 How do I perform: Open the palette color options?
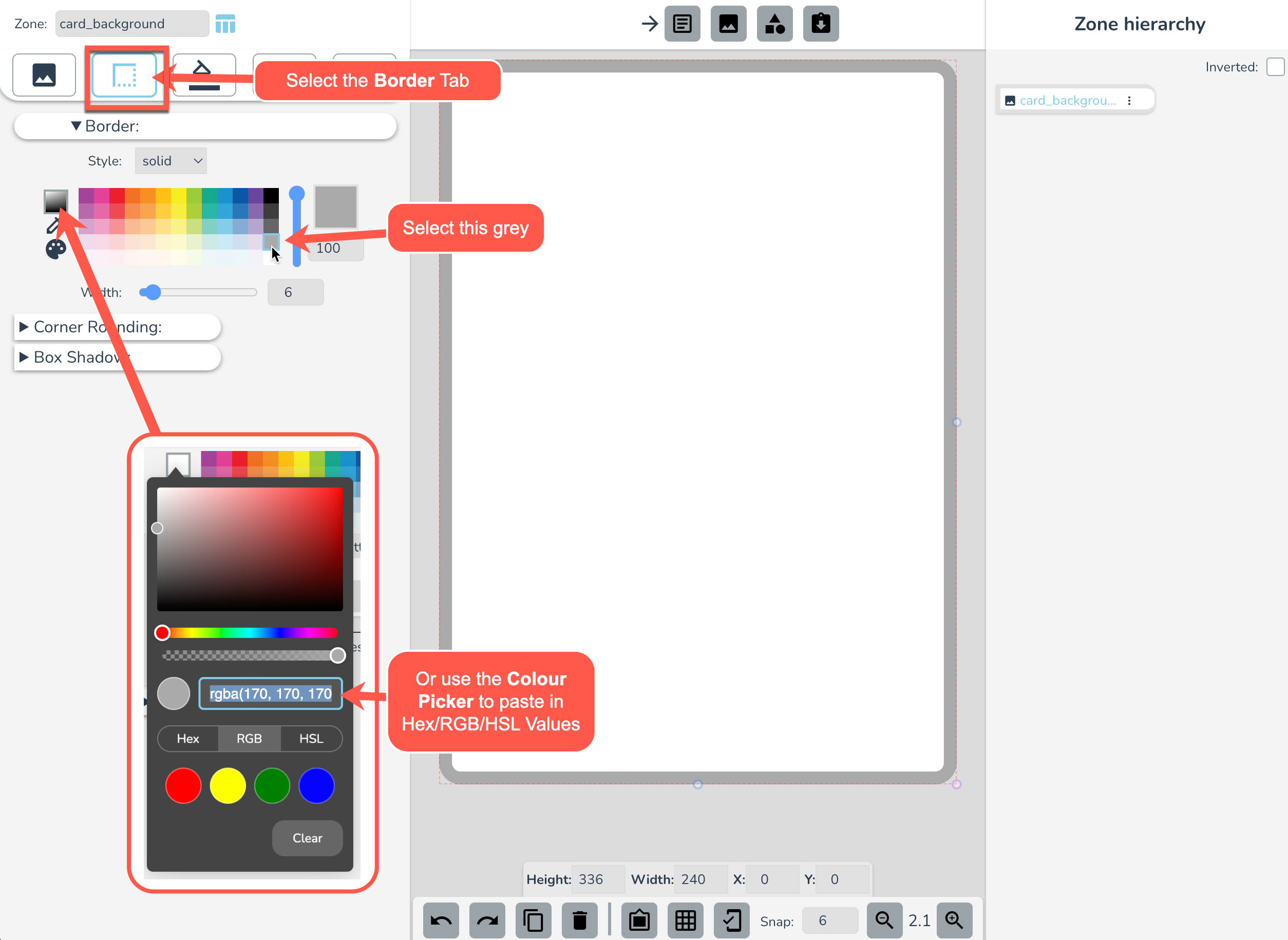pos(55,249)
